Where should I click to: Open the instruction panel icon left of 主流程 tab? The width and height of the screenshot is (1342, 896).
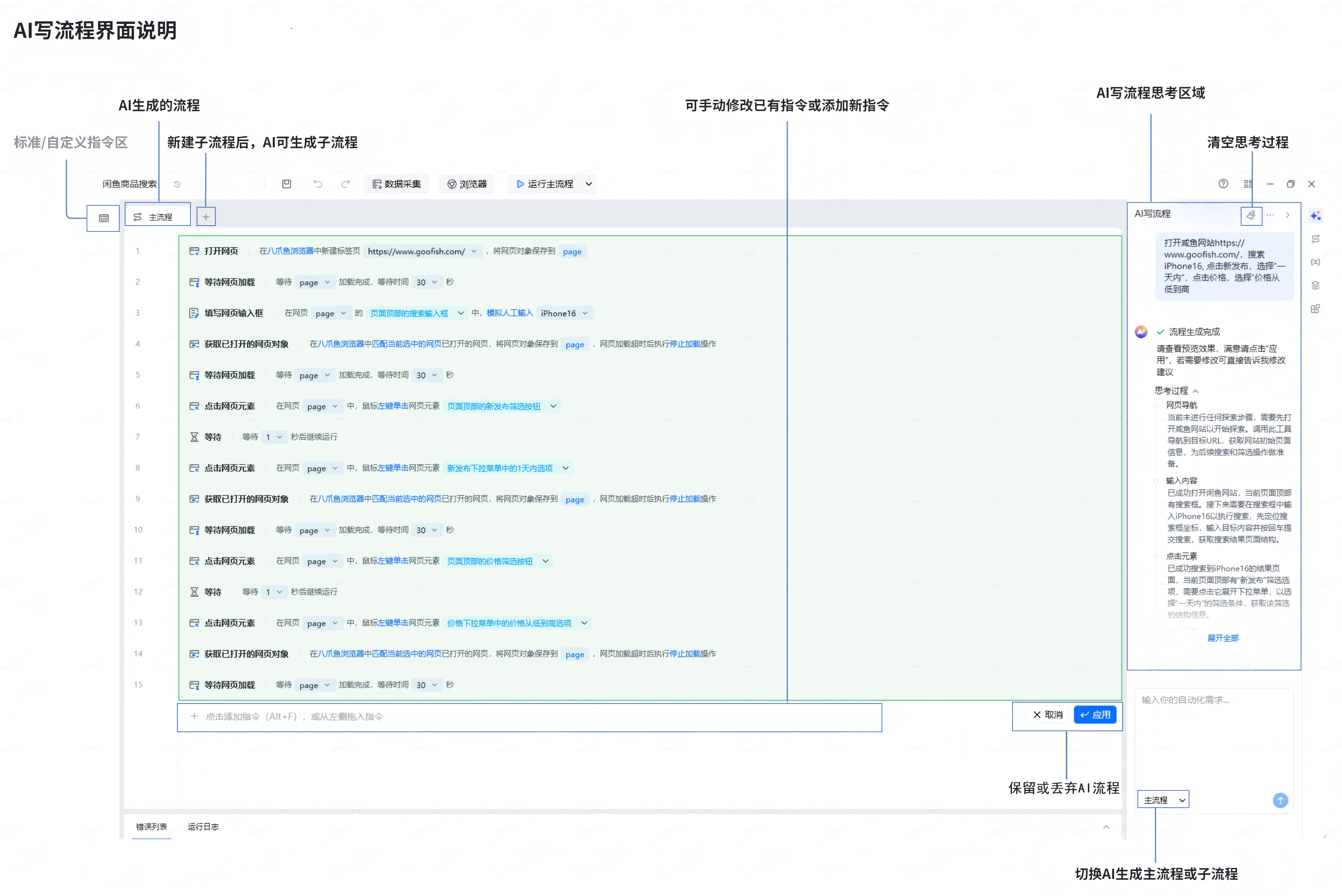pyautogui.click(x=104, y=218)
